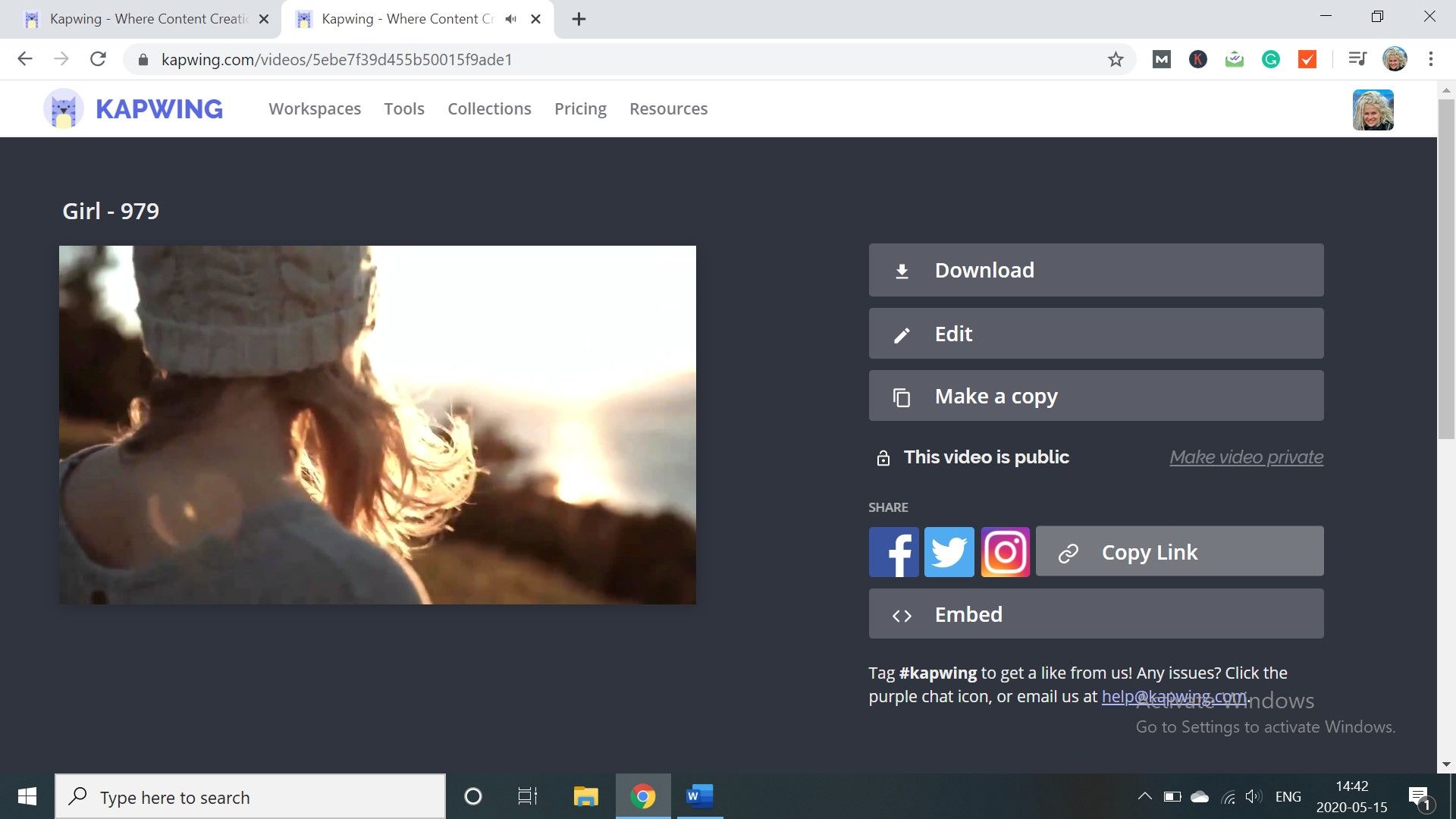Click the Edit pencil icon
The width and height of the screenshot is (1456, 819).
tap(902, 334)
